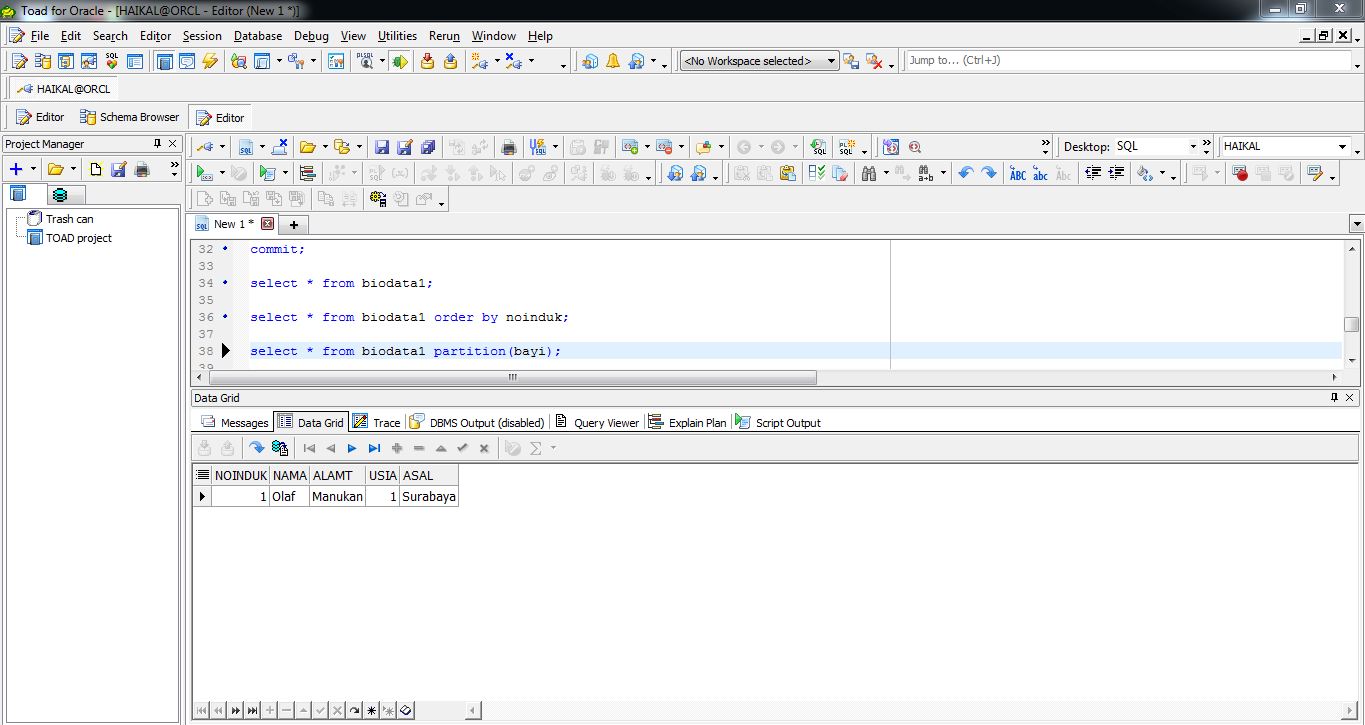Image resolution: width=1365 pixels, height=725 pixels.
Task: Open the Database menu
Action: [257, 36]
